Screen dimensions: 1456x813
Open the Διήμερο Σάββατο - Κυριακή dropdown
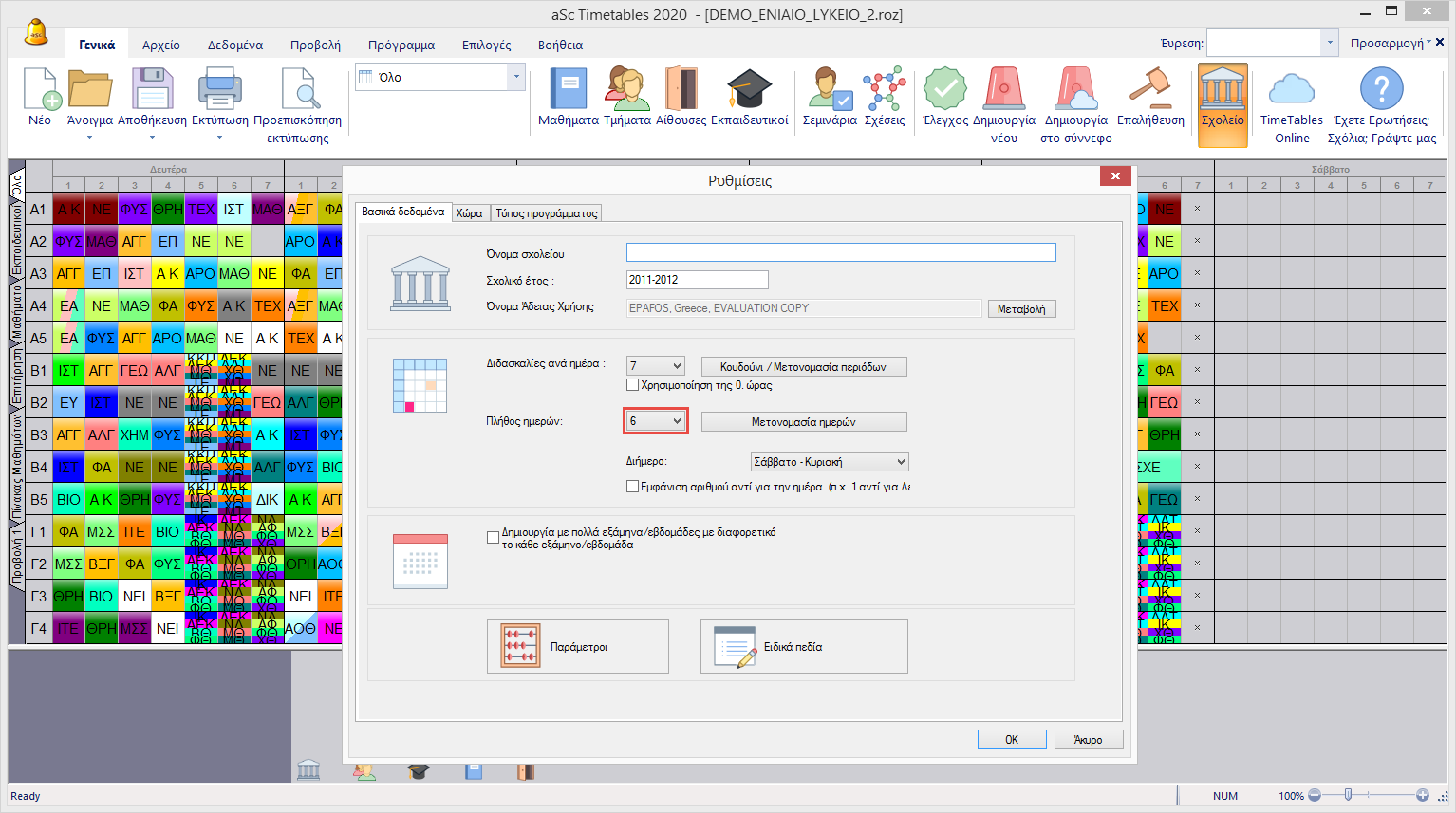[900, 462]
